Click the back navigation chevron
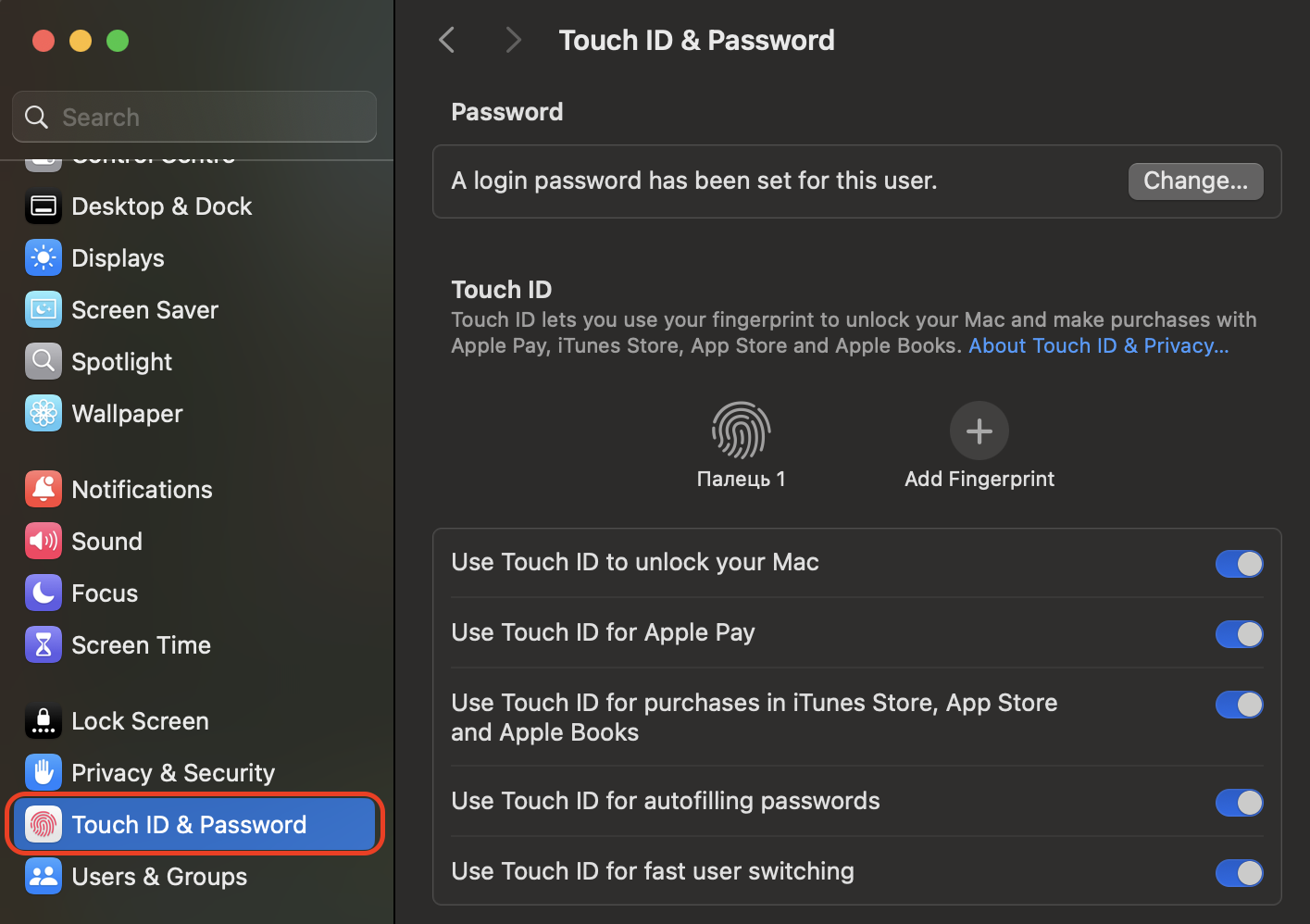1310x924 pixels. (446, 40)
